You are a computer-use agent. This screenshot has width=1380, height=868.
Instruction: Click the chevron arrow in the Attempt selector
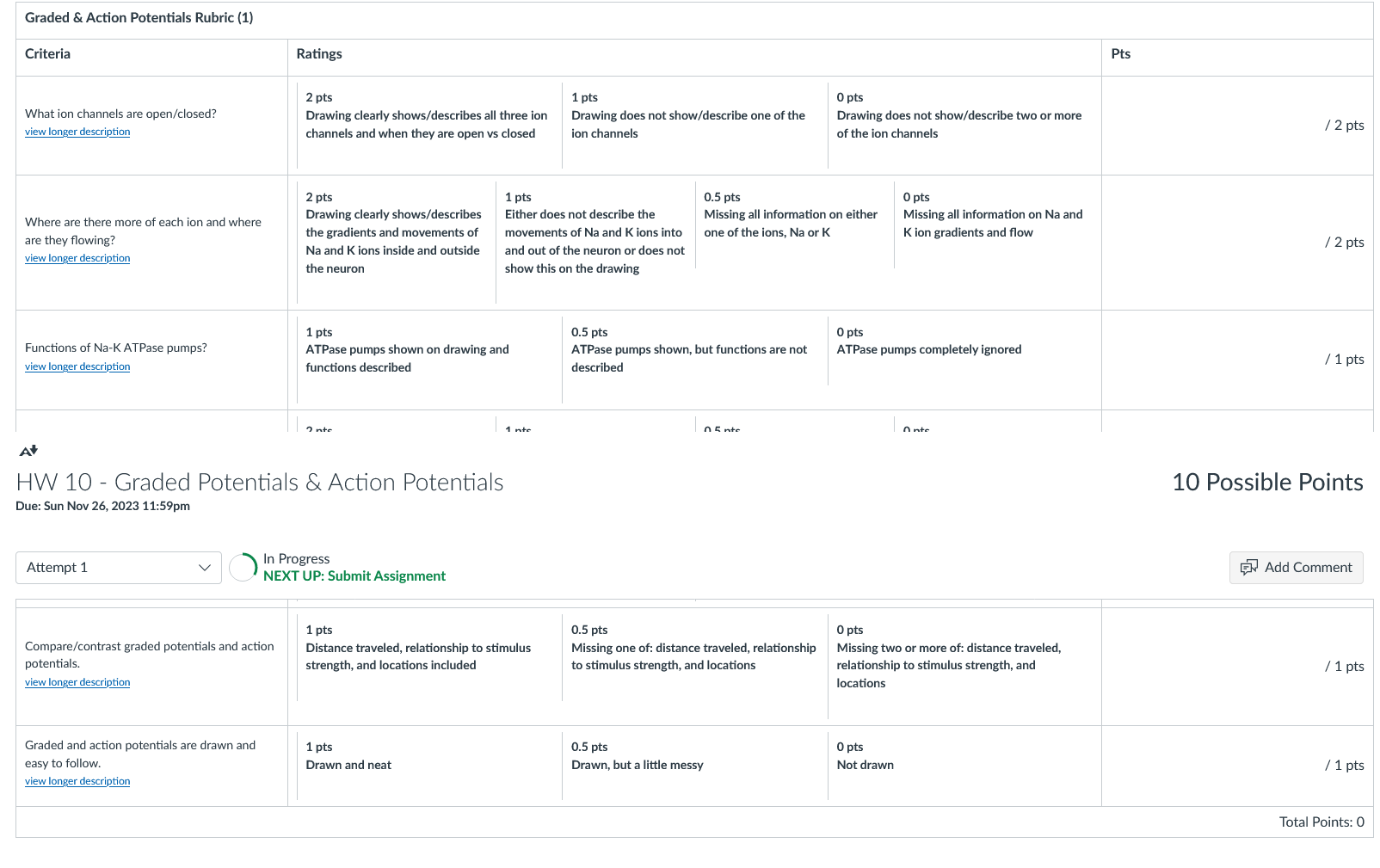coord(205,568)
